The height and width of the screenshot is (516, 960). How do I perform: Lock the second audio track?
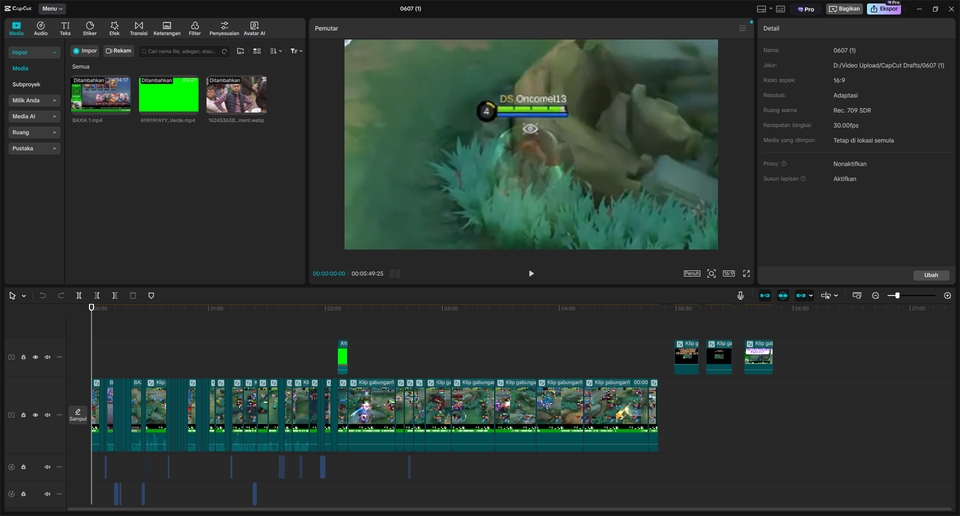point(23,494)
